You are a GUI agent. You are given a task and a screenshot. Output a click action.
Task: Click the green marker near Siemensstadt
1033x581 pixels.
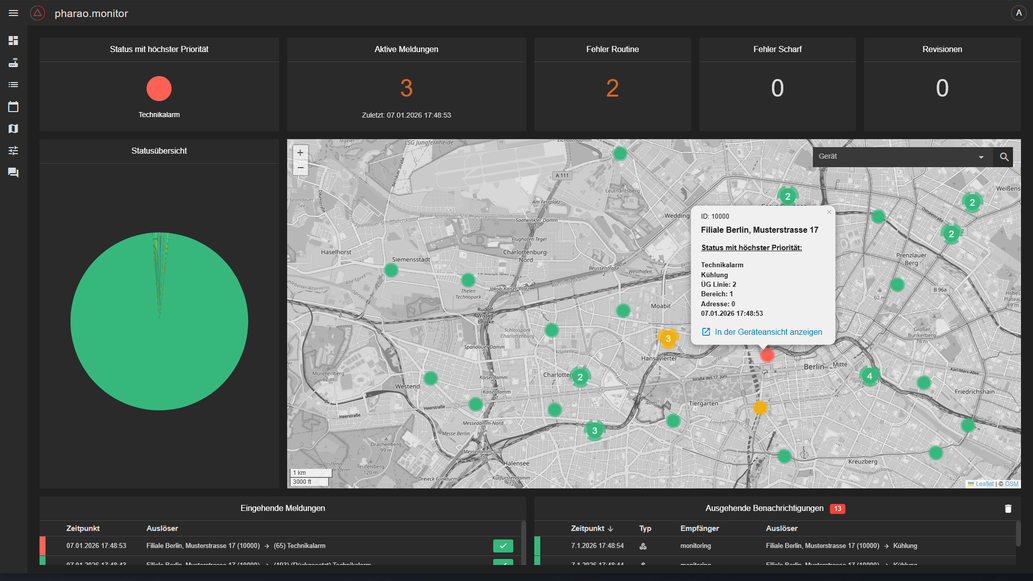coord(391,270)
